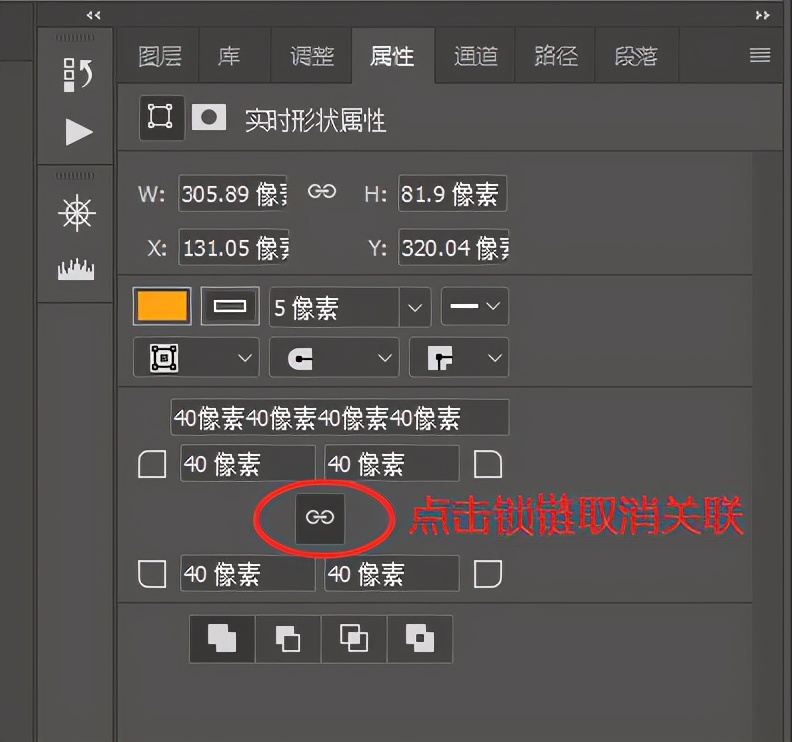Choose Combine Shapes path operation

(x=222, y=638)
